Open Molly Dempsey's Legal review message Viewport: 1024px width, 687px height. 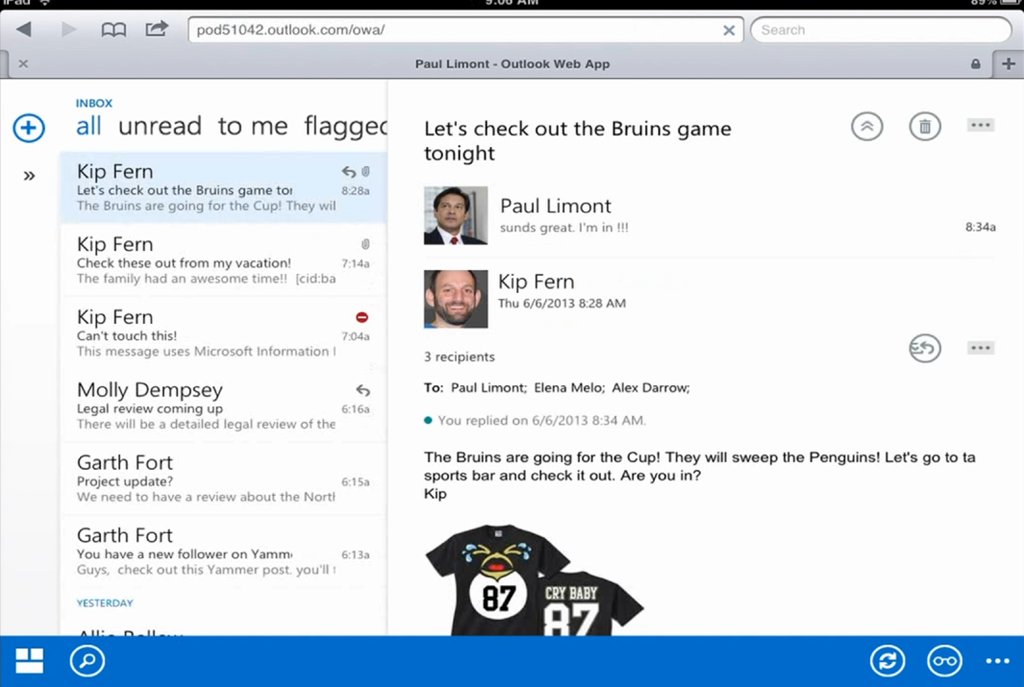point(223,406)
